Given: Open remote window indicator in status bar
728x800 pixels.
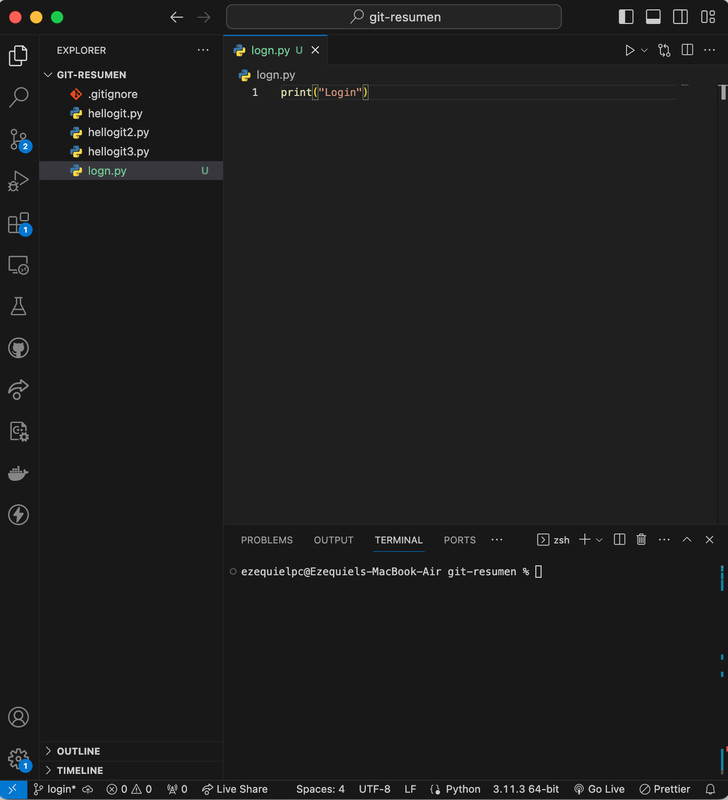Looking at the screenshot, I should click(13, 789).
